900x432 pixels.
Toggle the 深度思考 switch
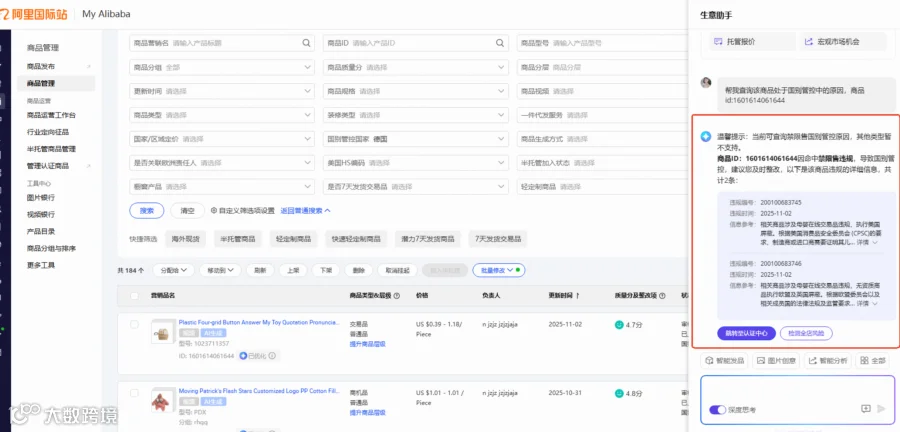[717, 410]
